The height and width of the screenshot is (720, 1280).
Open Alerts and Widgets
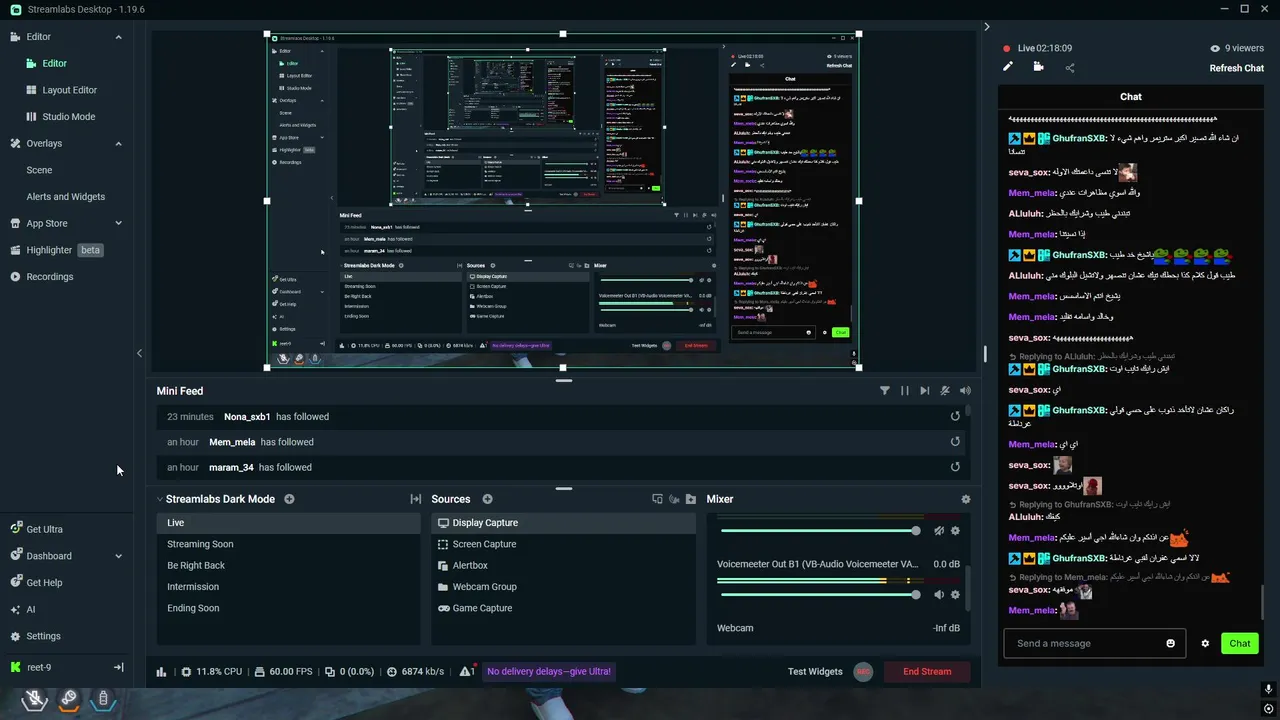[65, 197]
